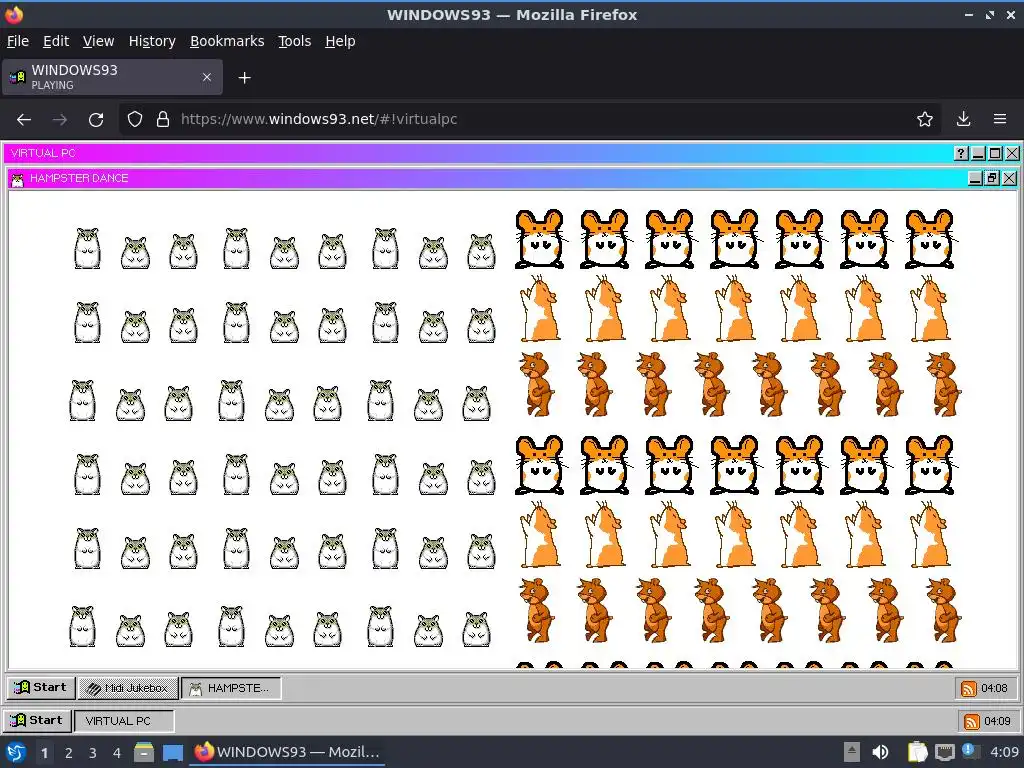Click the show desktop panel icon

[x=172, y=752]
